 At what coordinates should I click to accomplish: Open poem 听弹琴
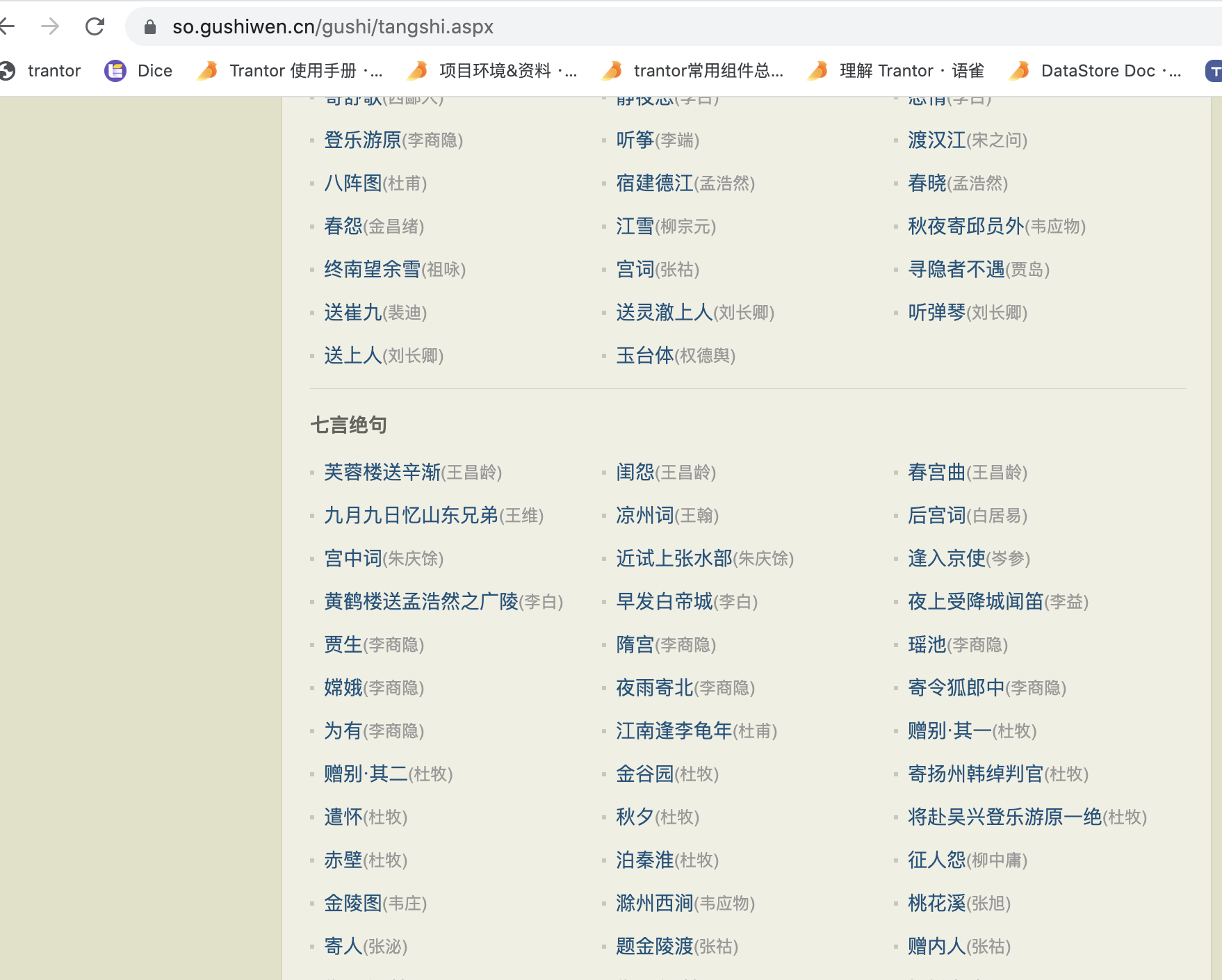tap(937, 313)
